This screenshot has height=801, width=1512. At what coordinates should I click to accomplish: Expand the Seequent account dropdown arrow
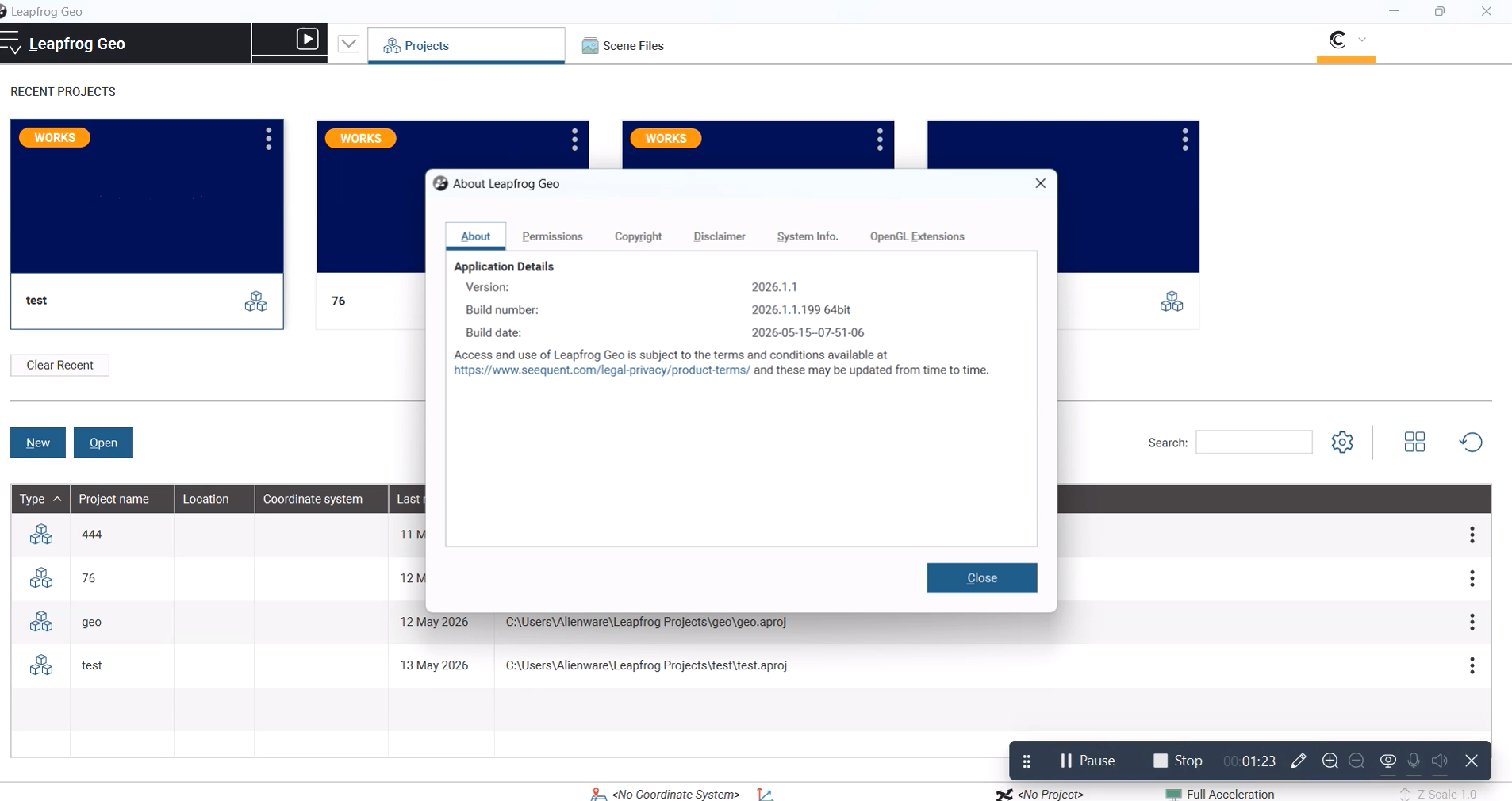[1362, 40]
